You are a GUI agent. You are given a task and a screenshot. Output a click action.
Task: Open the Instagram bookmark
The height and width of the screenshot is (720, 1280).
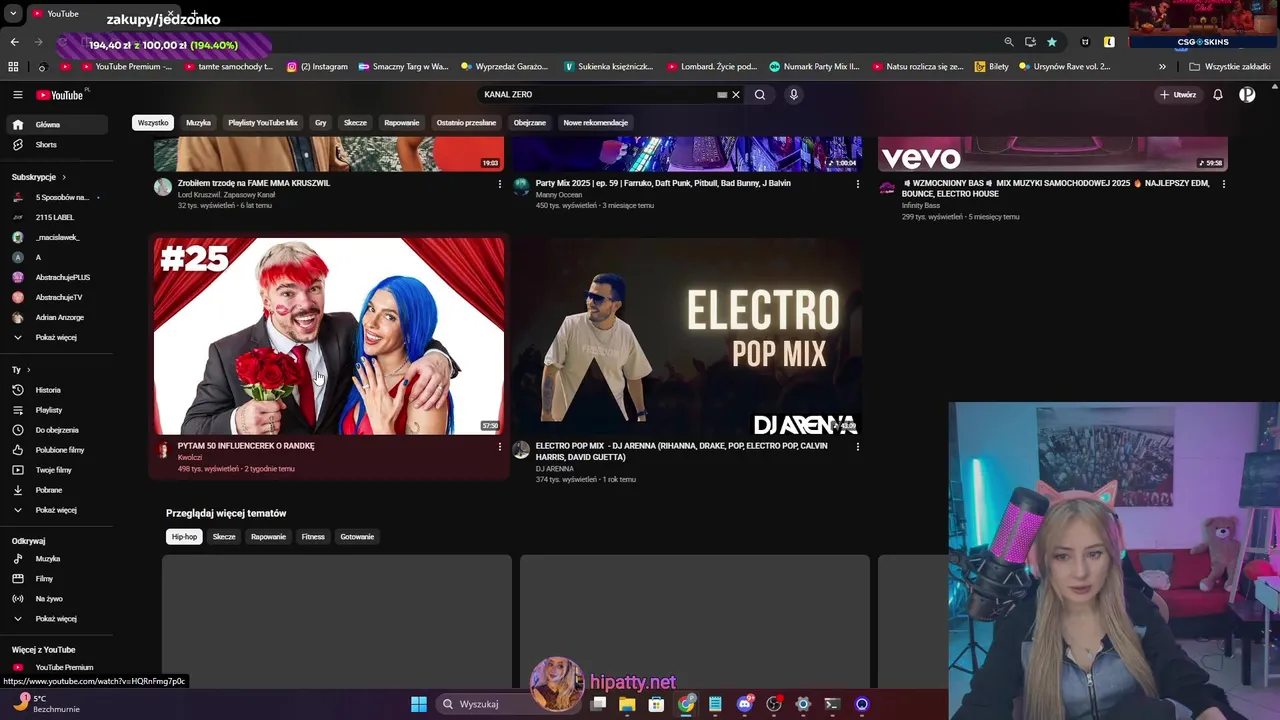pyautogui.click(x=317, y=67)
